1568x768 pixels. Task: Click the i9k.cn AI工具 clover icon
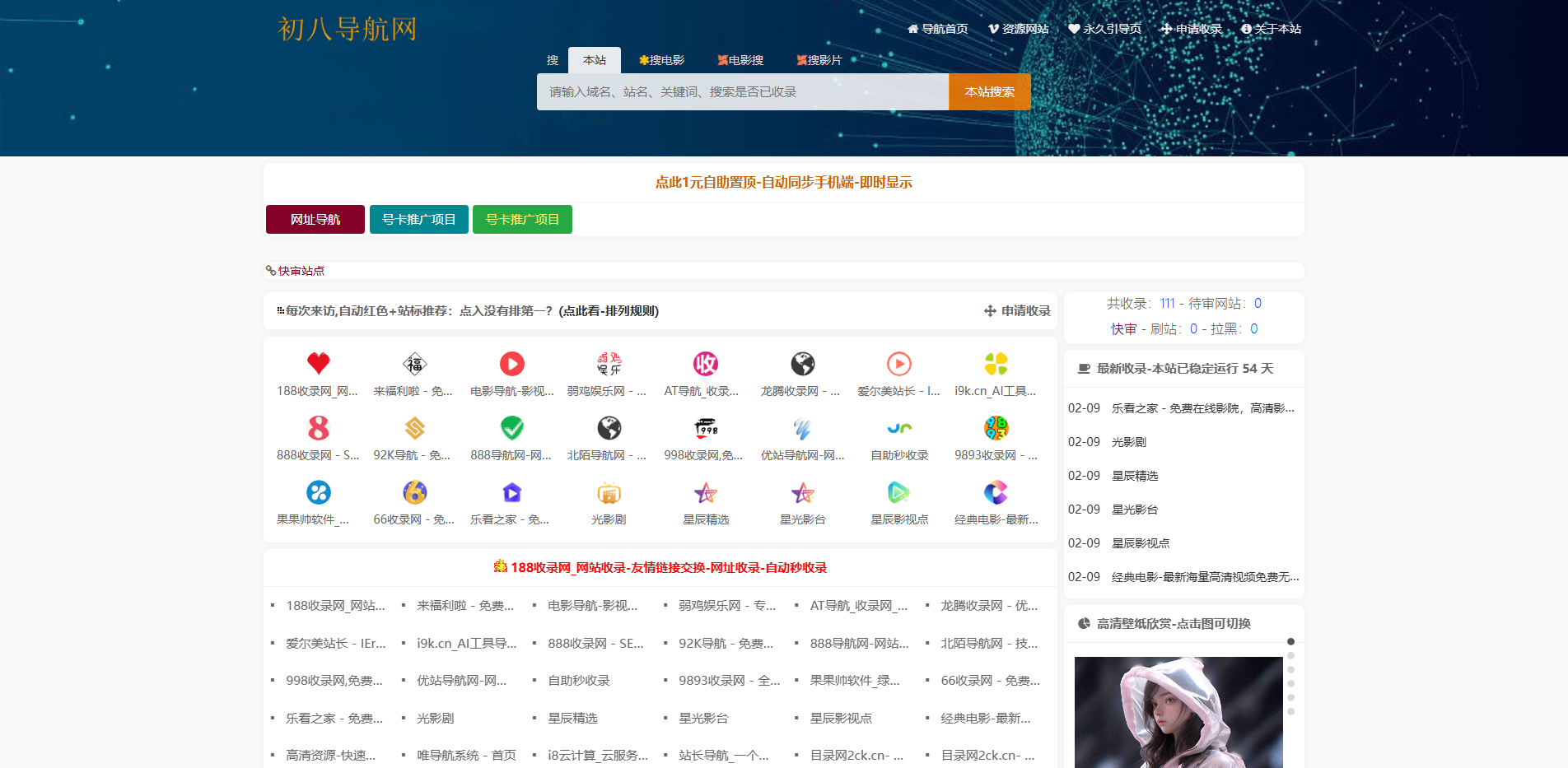[996, 362]
